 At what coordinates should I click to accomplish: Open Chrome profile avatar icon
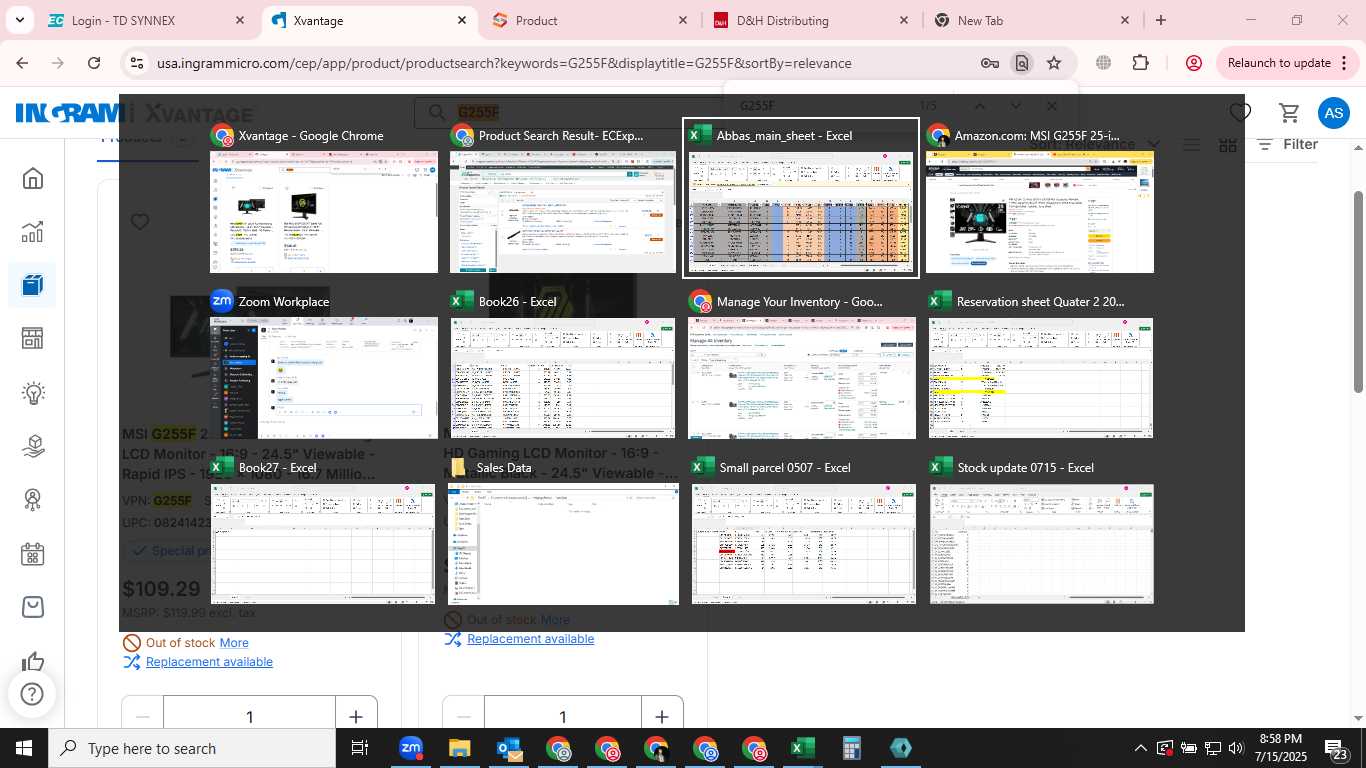1193,63
